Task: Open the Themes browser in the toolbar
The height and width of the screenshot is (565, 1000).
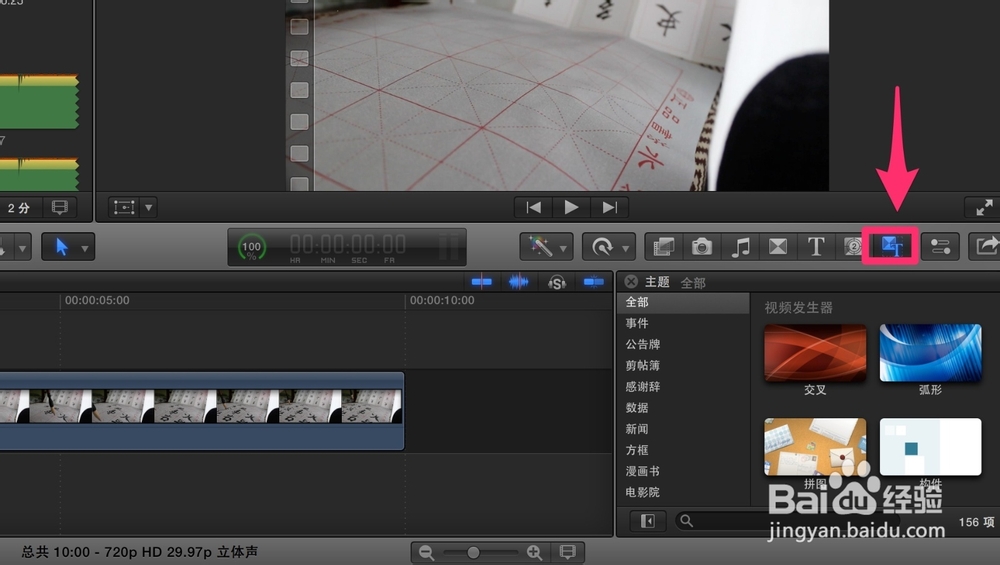Action: tap(890, 246)
